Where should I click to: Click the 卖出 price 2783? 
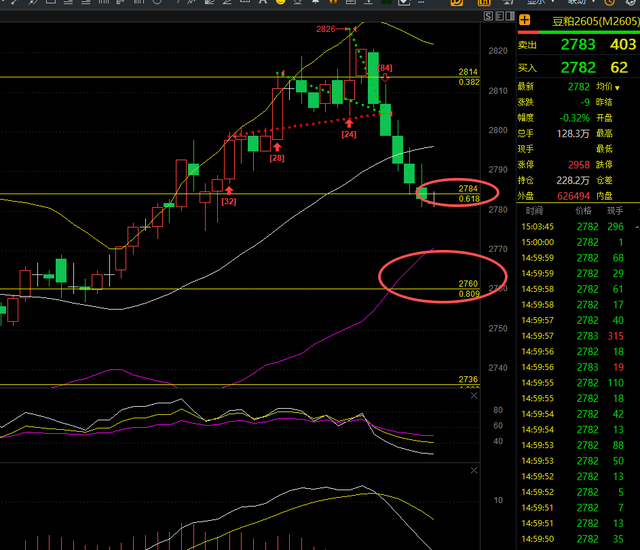pos(578,44)
